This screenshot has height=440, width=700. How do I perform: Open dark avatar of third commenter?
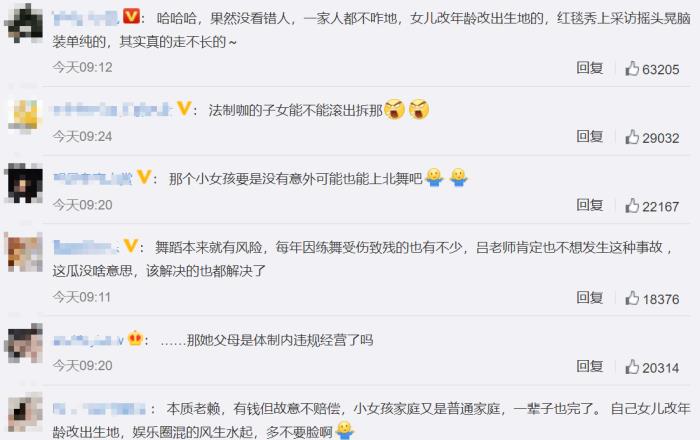23,183
